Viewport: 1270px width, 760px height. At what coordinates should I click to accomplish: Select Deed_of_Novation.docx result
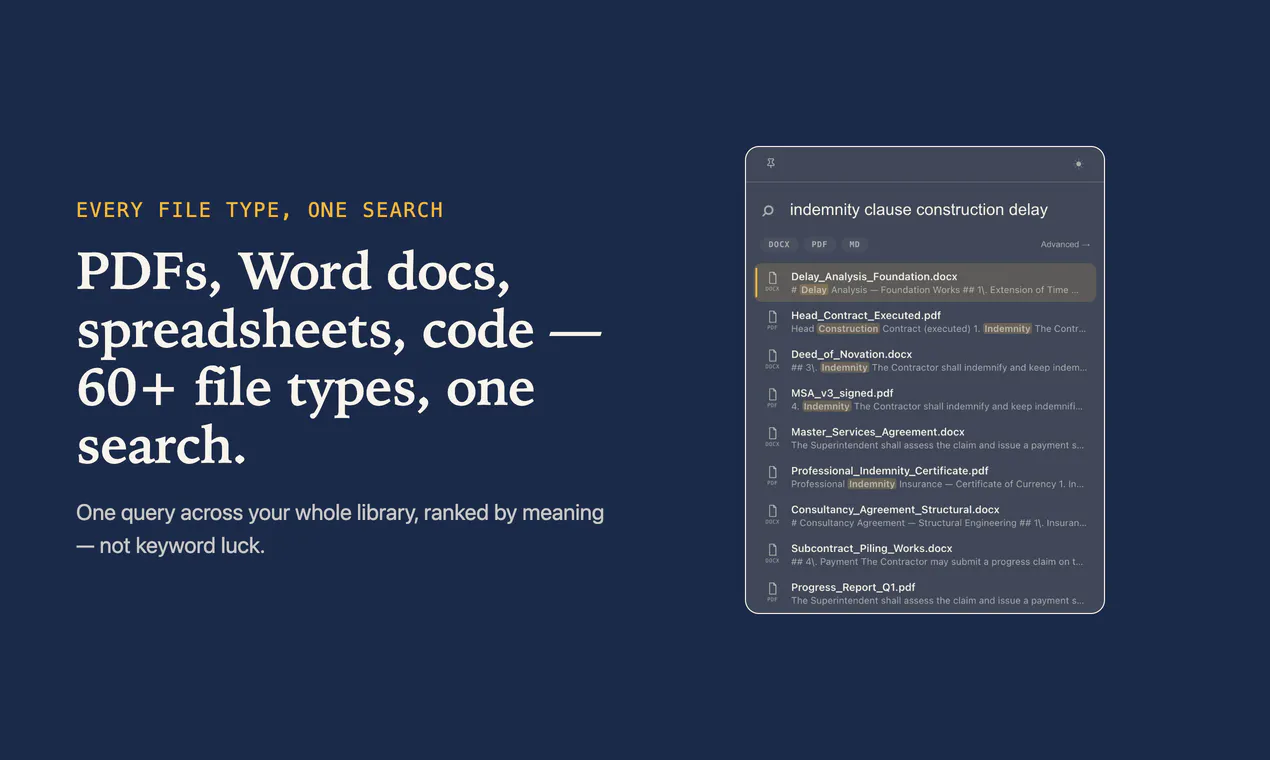pyautogui.click(x=925, y=360)
